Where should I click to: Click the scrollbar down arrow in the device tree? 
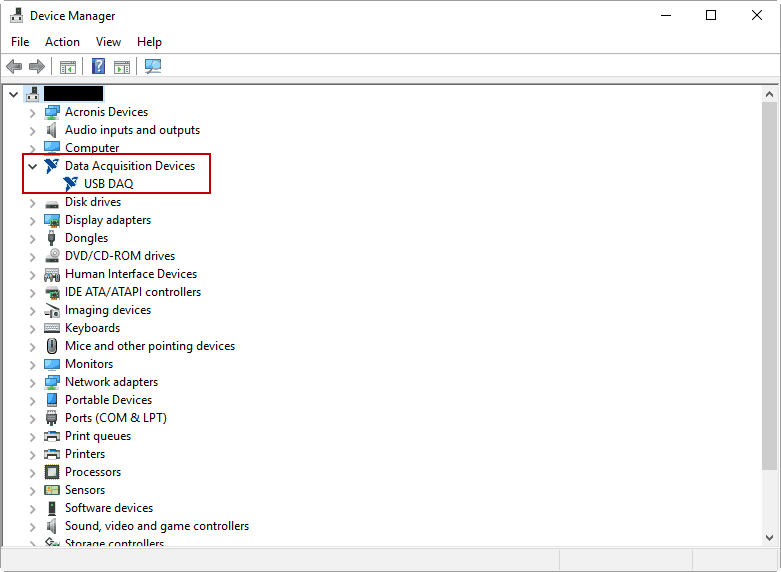coord(769,538)
